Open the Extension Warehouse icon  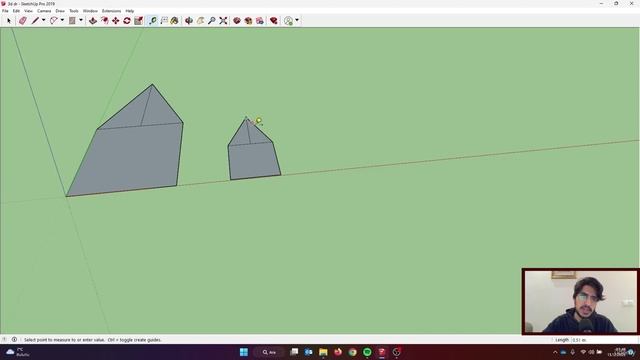click(x=248, y=20)
